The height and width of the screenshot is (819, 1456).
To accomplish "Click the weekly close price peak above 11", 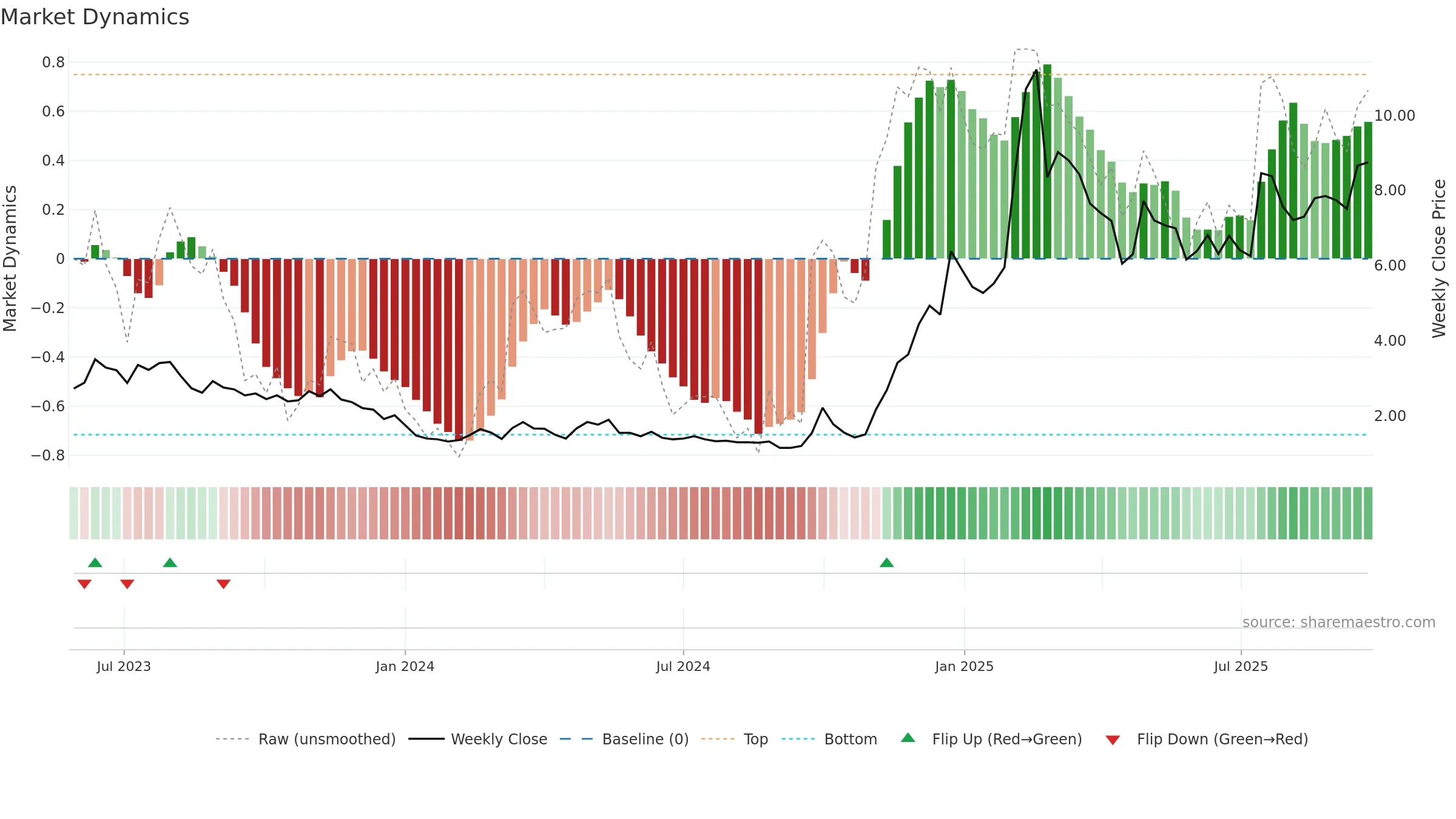I will 1036,70.
